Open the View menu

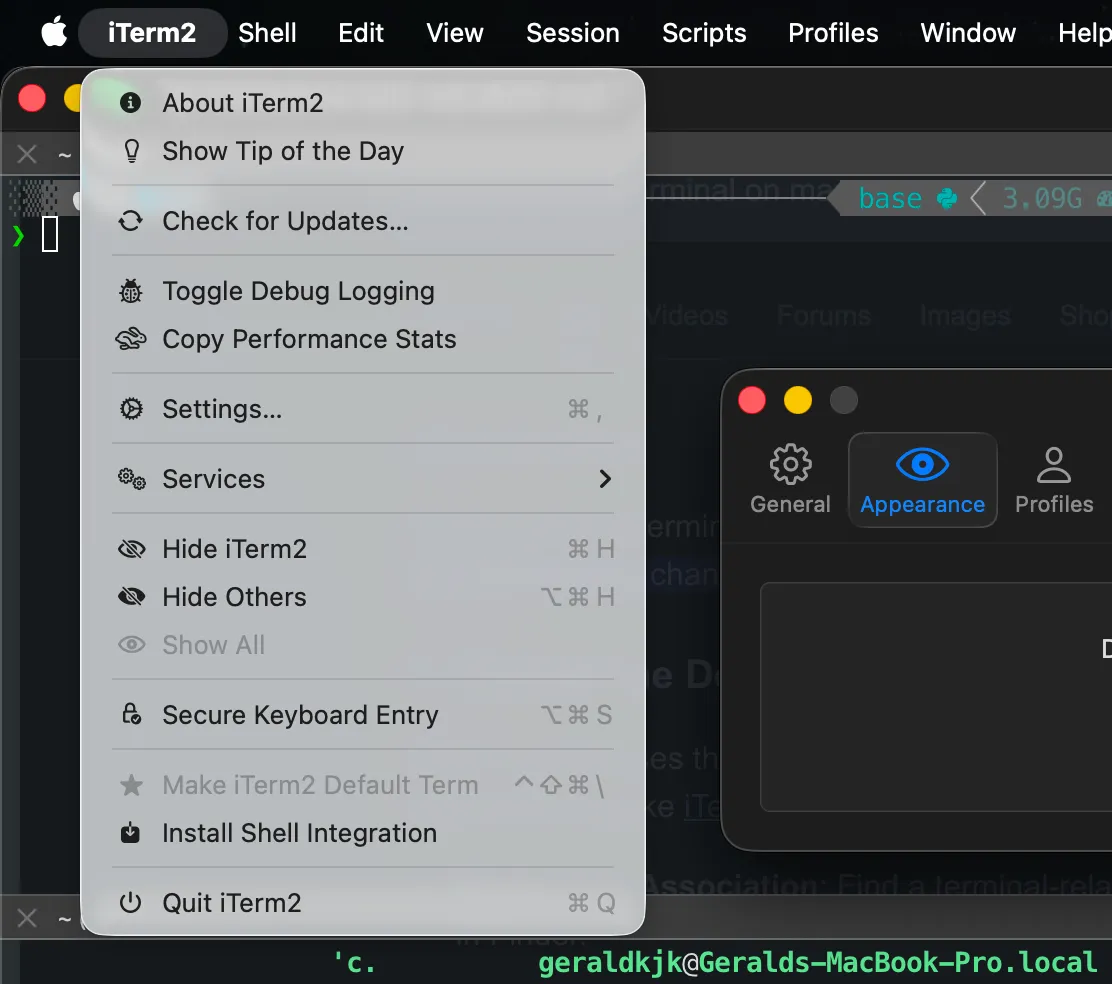pos(455,33)
